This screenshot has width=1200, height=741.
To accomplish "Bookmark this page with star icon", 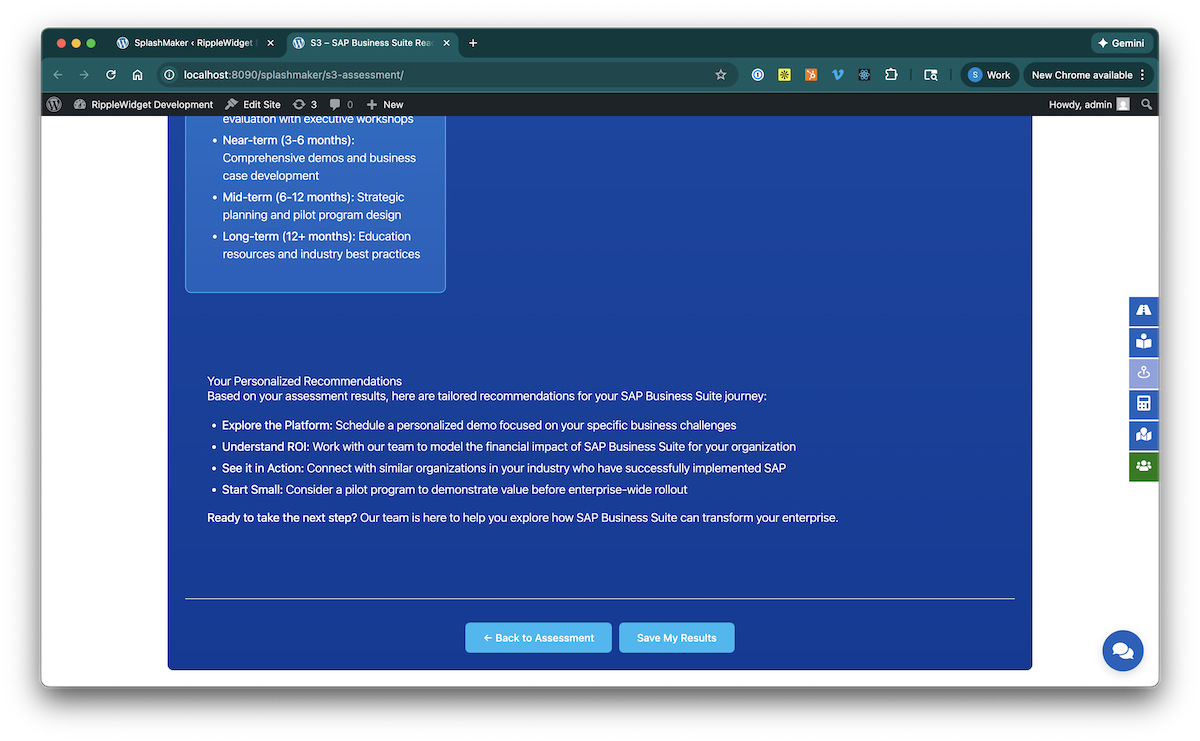I will [x=720, y=75].
